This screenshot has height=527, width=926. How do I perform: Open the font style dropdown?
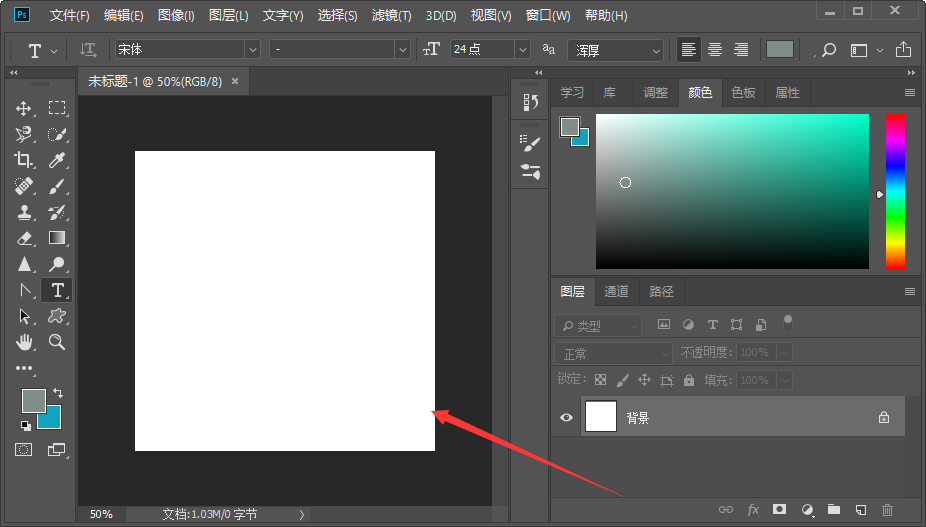[403, 50]
